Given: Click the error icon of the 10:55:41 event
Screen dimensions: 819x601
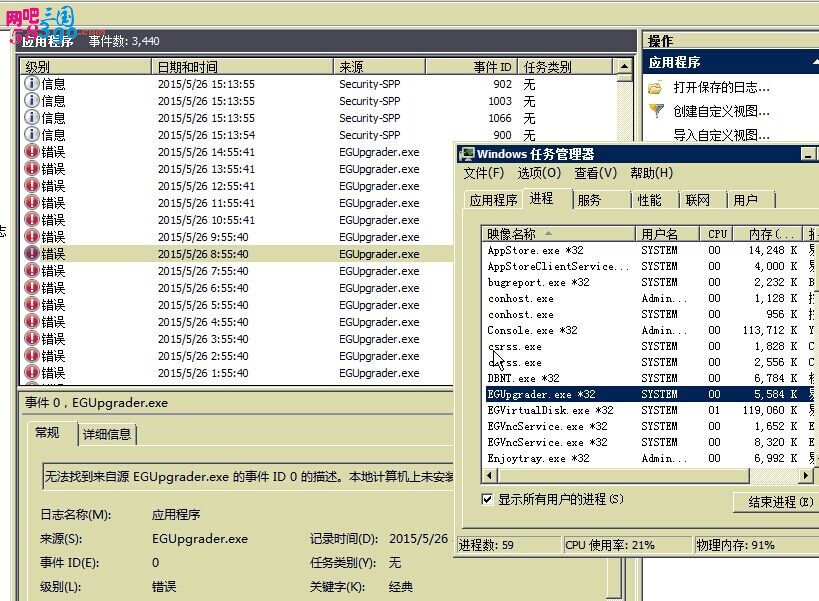Looking at the screenshot, I should 32,219.
